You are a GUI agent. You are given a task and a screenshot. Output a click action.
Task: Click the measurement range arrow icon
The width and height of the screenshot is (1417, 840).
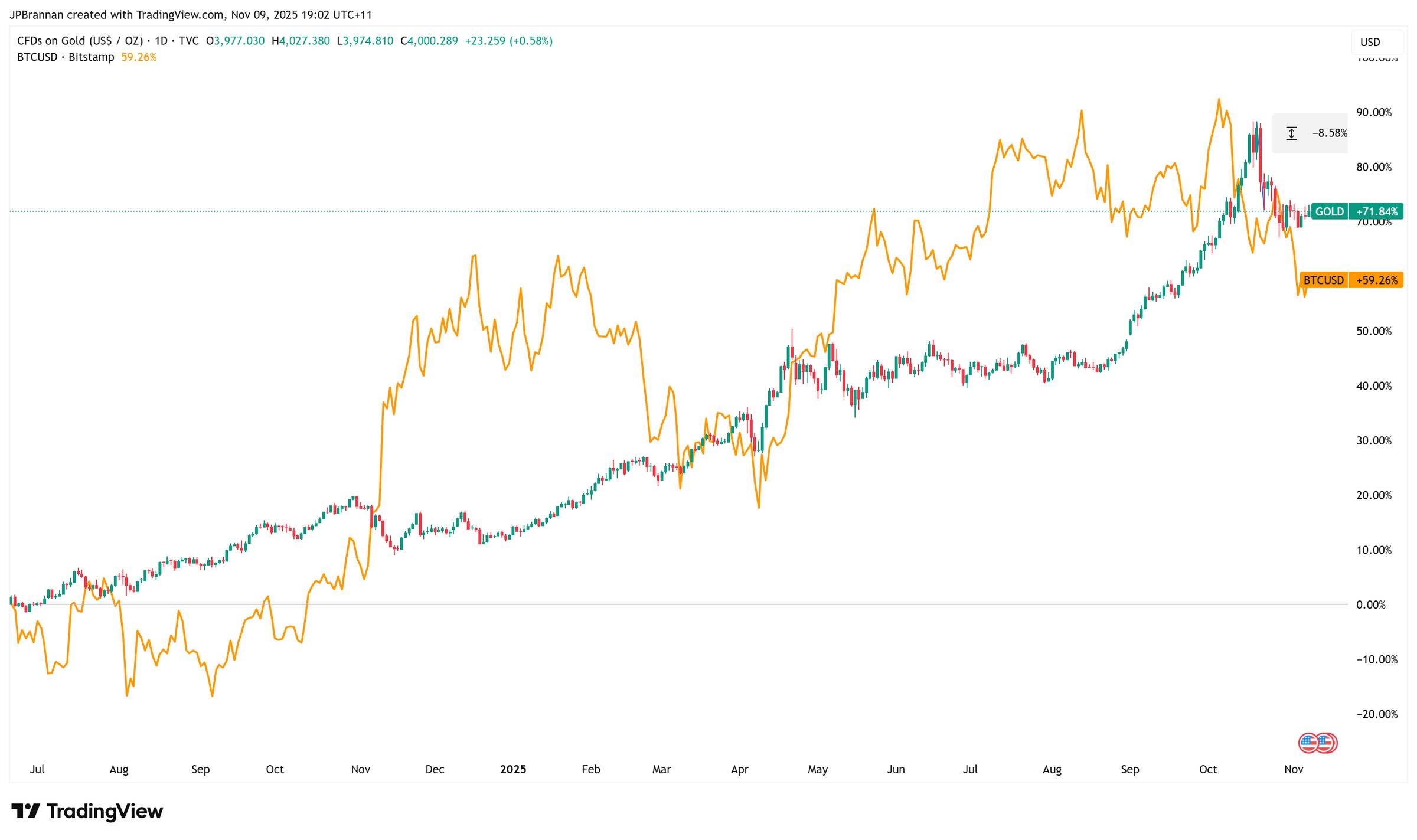point(1291,133)
